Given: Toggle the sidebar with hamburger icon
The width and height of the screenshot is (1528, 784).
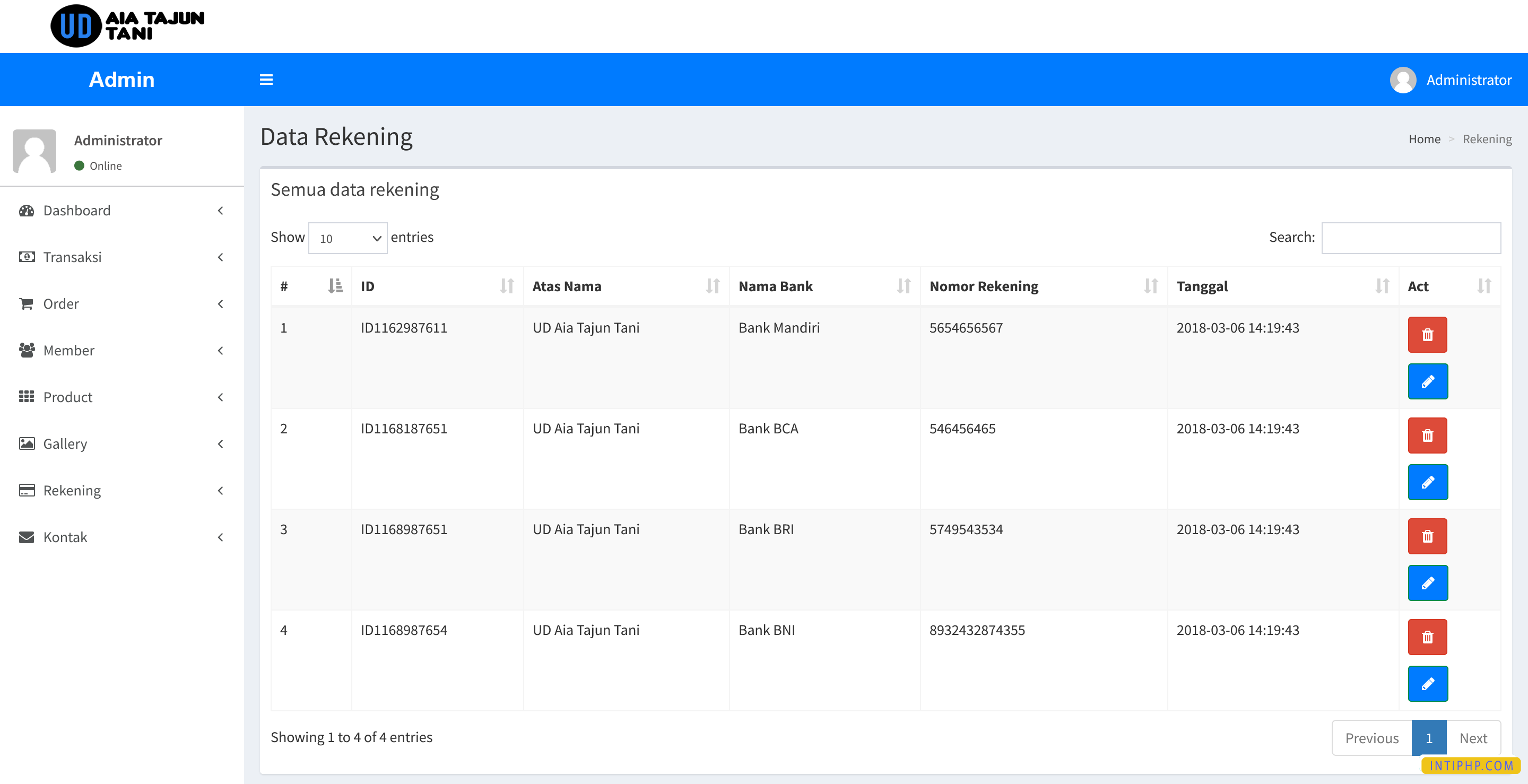Looking at the screenshot, I should pyautogui.click(x=266, y=80).
